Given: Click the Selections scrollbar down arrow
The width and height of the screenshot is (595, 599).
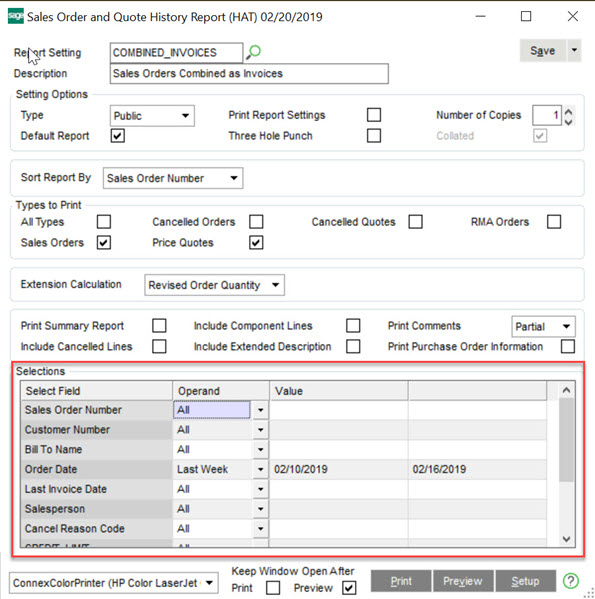Looking at the screenshot, I should tap(566, 539).
